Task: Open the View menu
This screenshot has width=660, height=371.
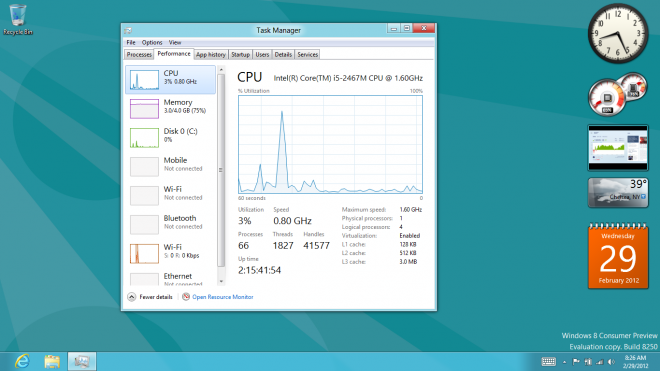Action: pyautogui.click(x=175, y=43)
